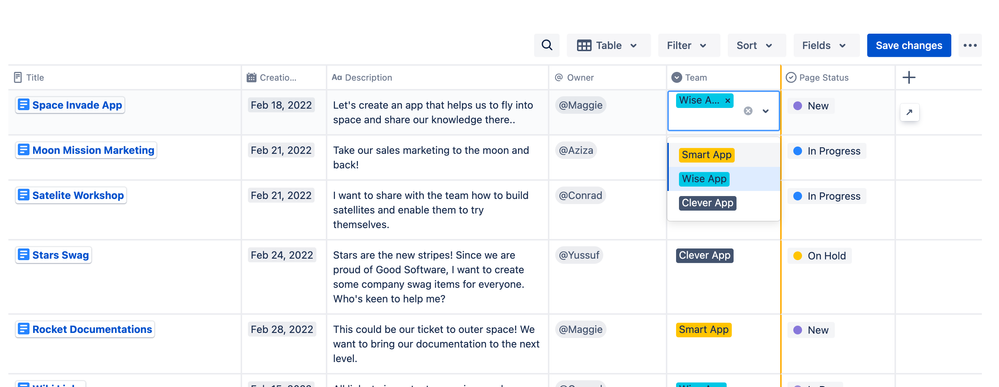Click the @Yussuf owner cell
999x387 pixels.
579,255
